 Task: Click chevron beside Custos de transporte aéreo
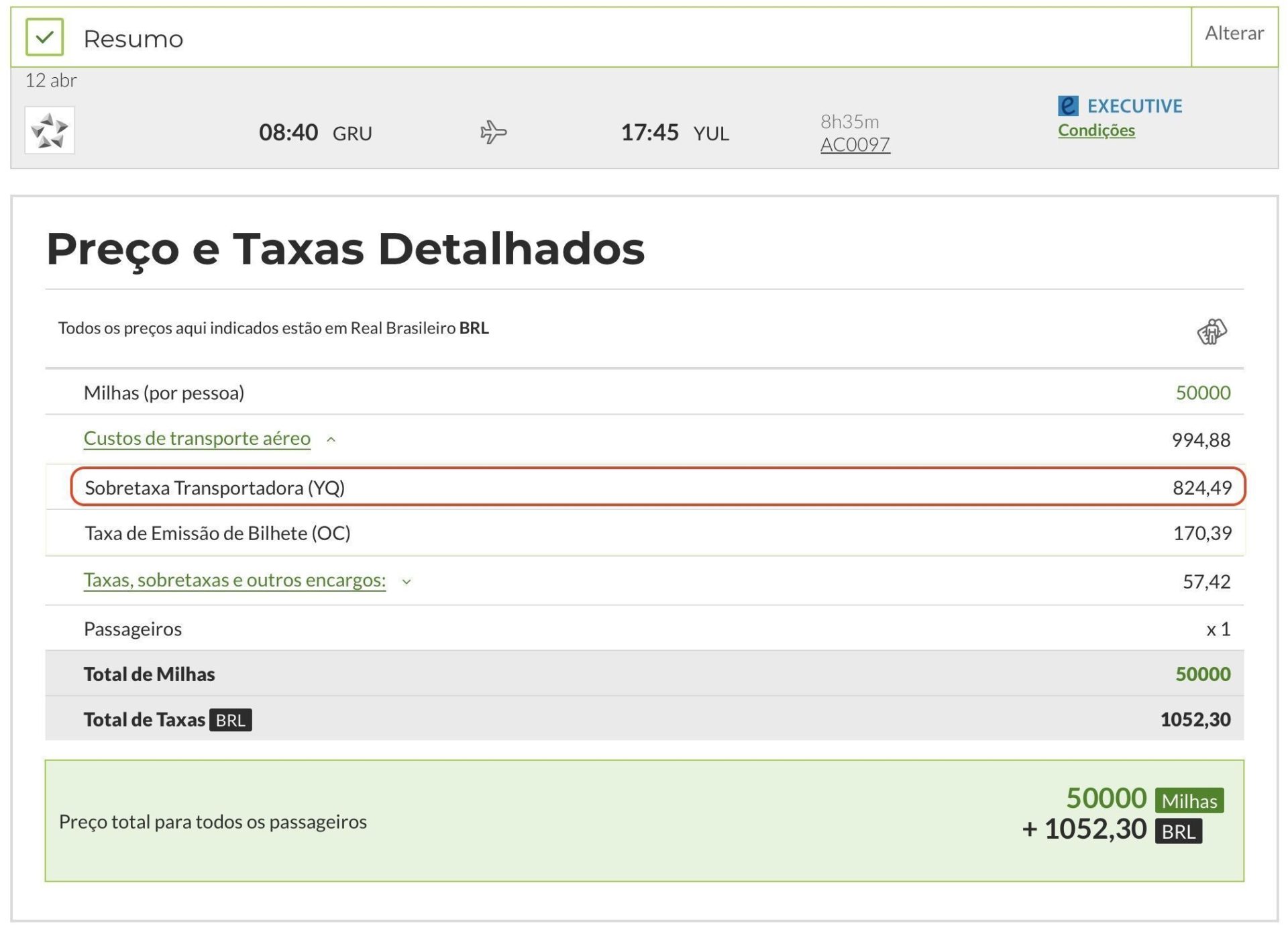tap(331, 440)
